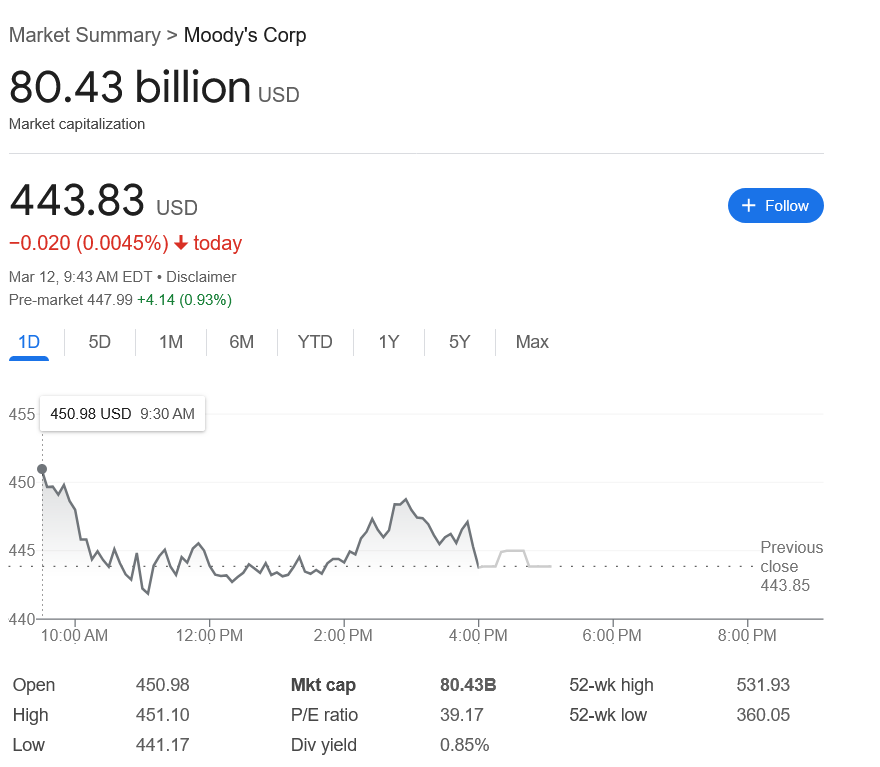Viewport: 880px width, 767px height.
Task: Click the 80.43B market cap value
Action: tap(468, 685)
